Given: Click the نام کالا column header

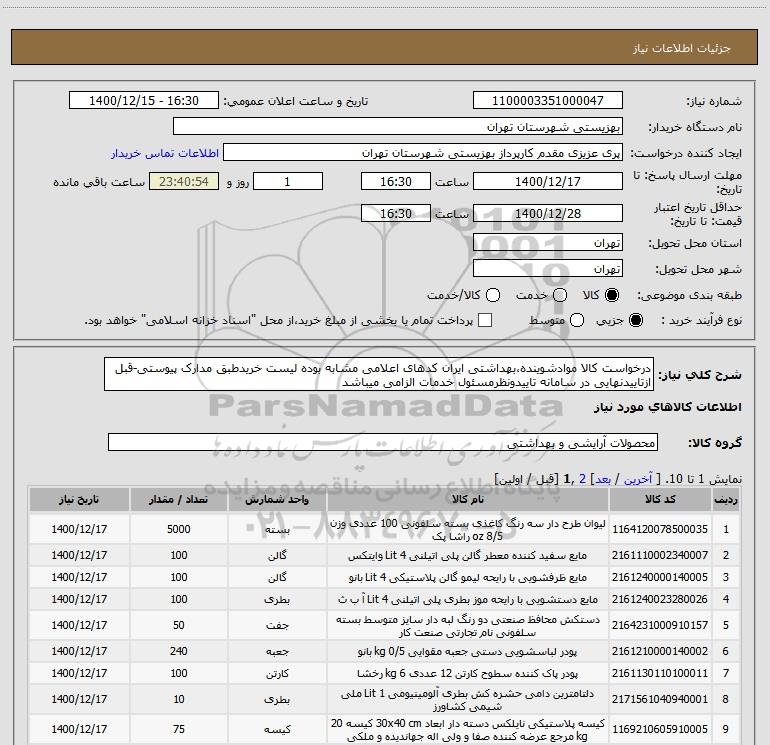Looking at the screenshot, I should [468, 499].
